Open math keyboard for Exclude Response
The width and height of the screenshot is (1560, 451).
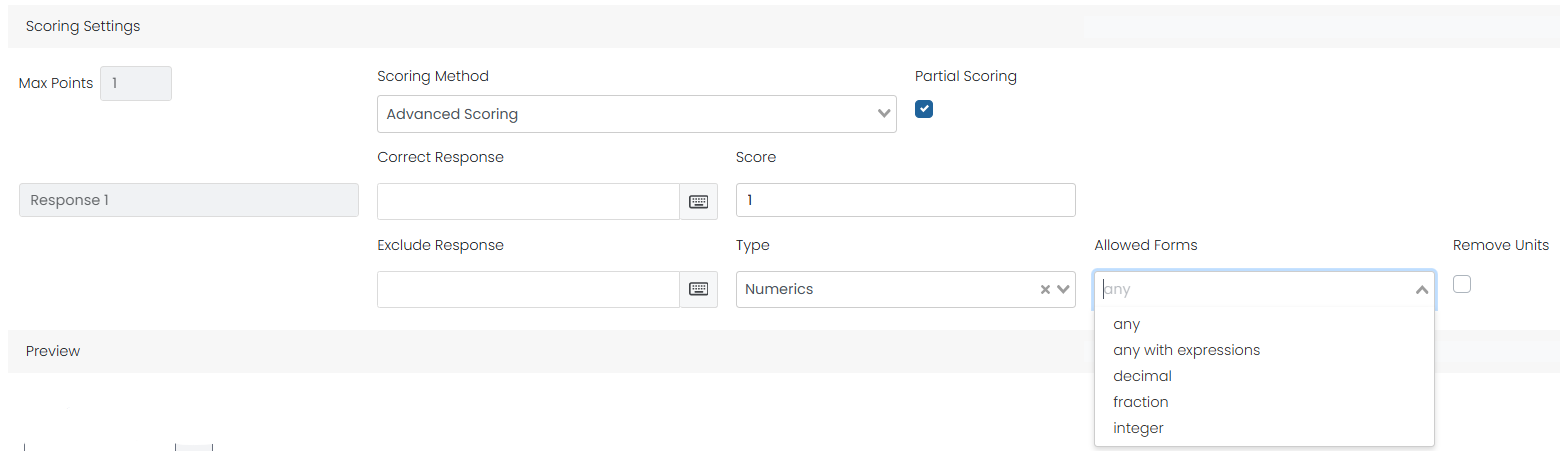[x=698, y=289]
